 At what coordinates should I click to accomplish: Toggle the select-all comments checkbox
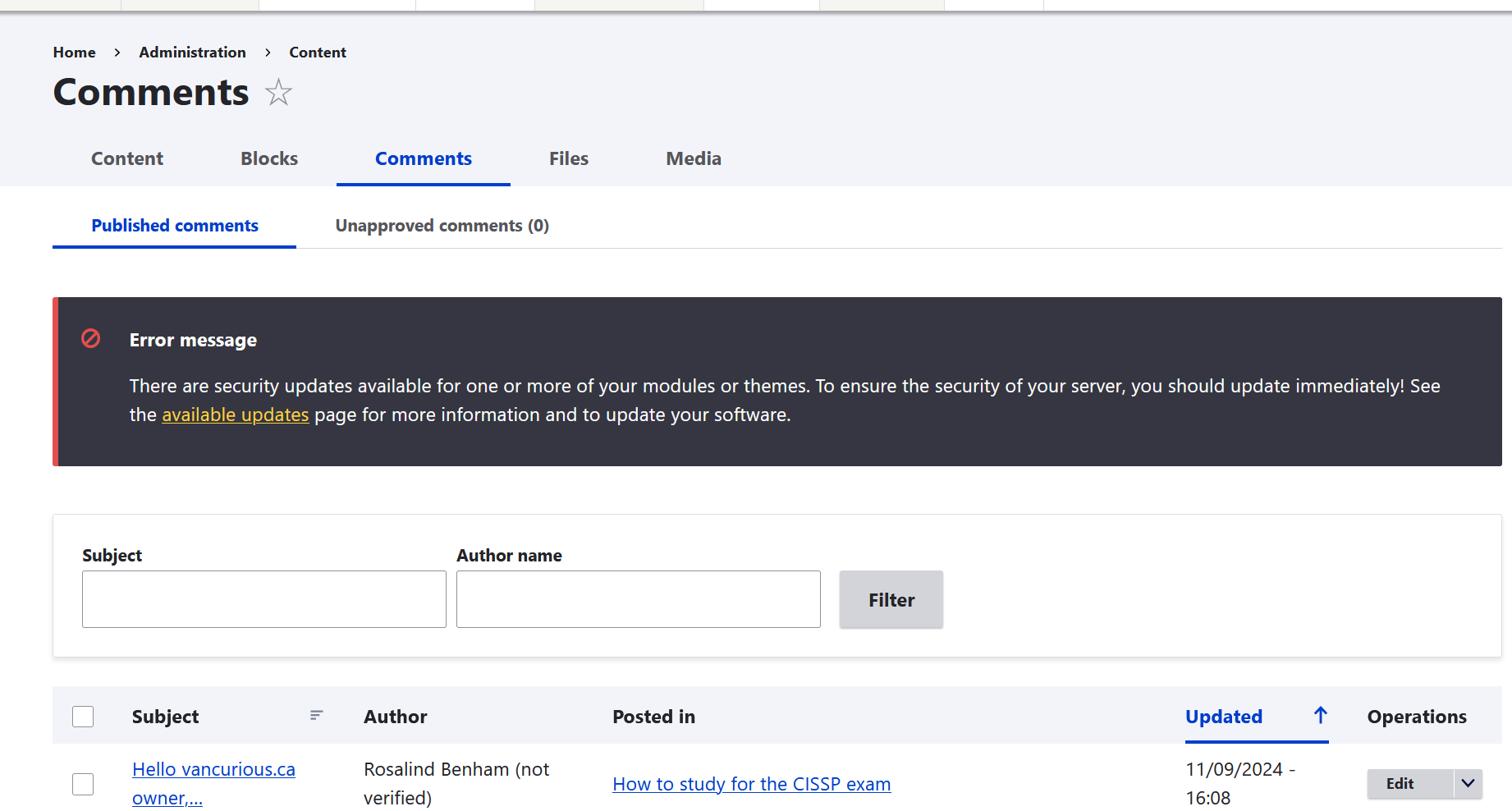[x=83, y=717]
